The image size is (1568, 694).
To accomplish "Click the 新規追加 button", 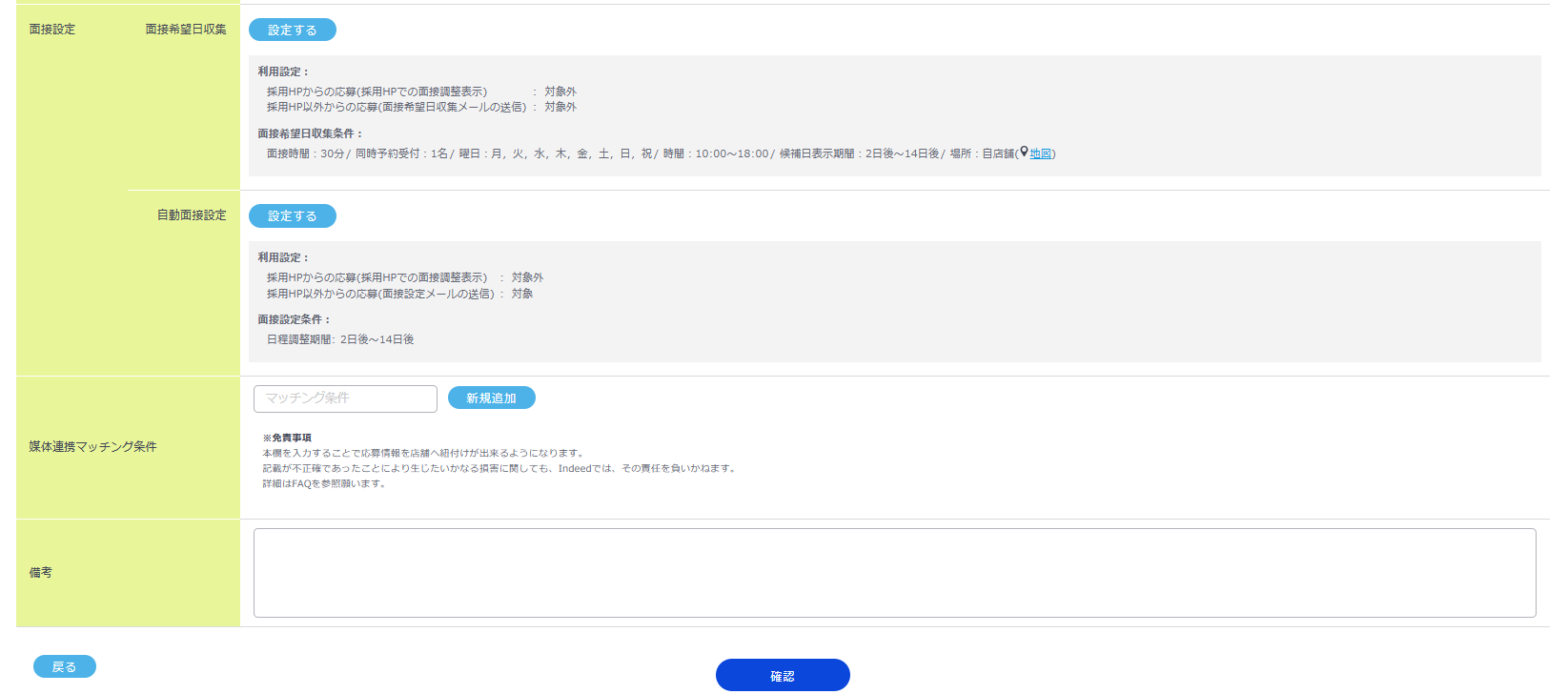I will coord(491,398).
